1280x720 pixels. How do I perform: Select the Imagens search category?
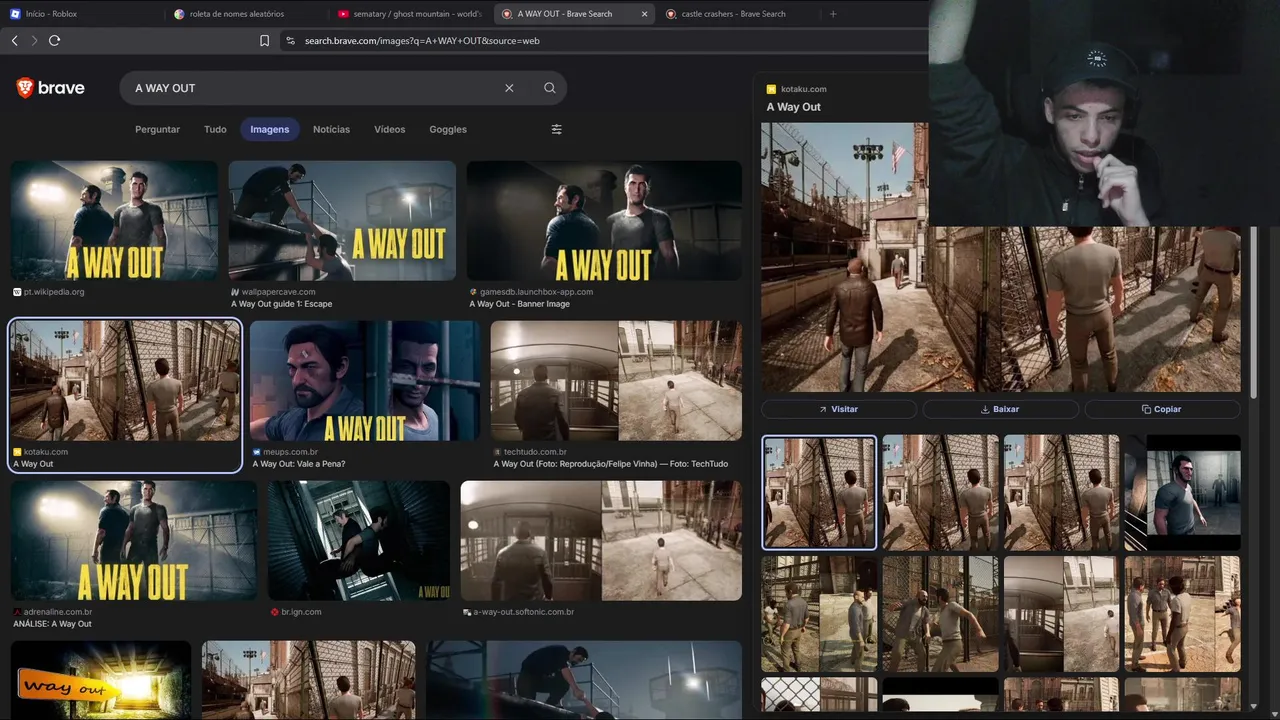270,129
